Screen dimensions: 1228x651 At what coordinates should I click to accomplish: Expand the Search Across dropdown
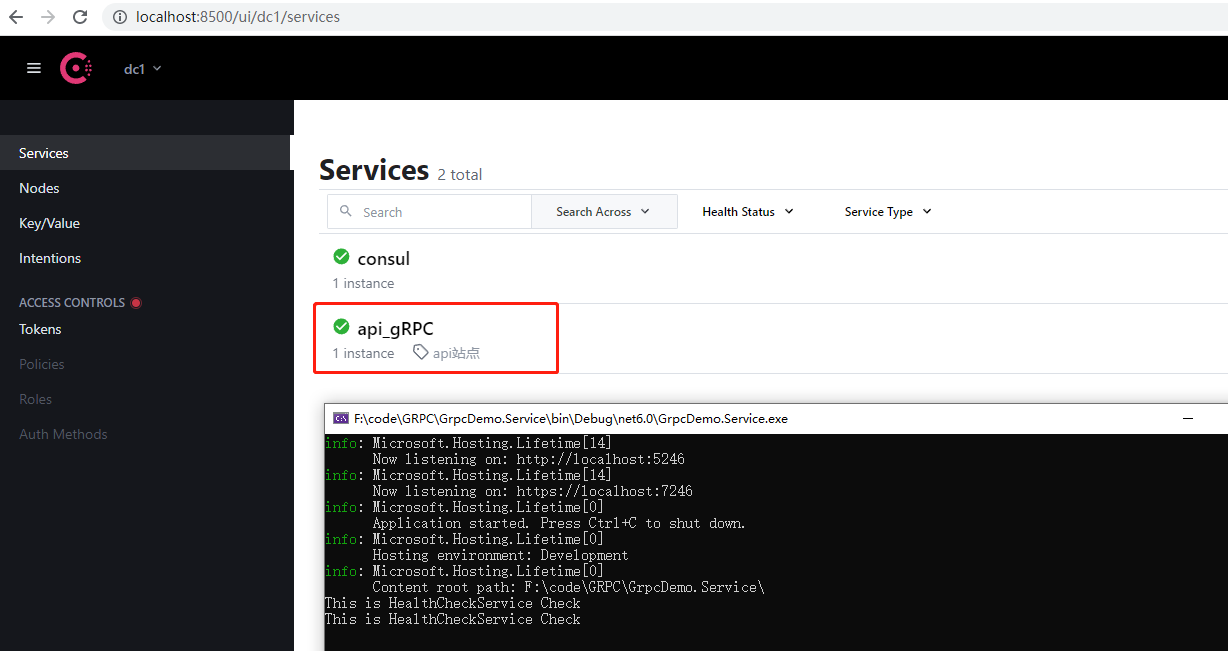(x=603, y=212)
